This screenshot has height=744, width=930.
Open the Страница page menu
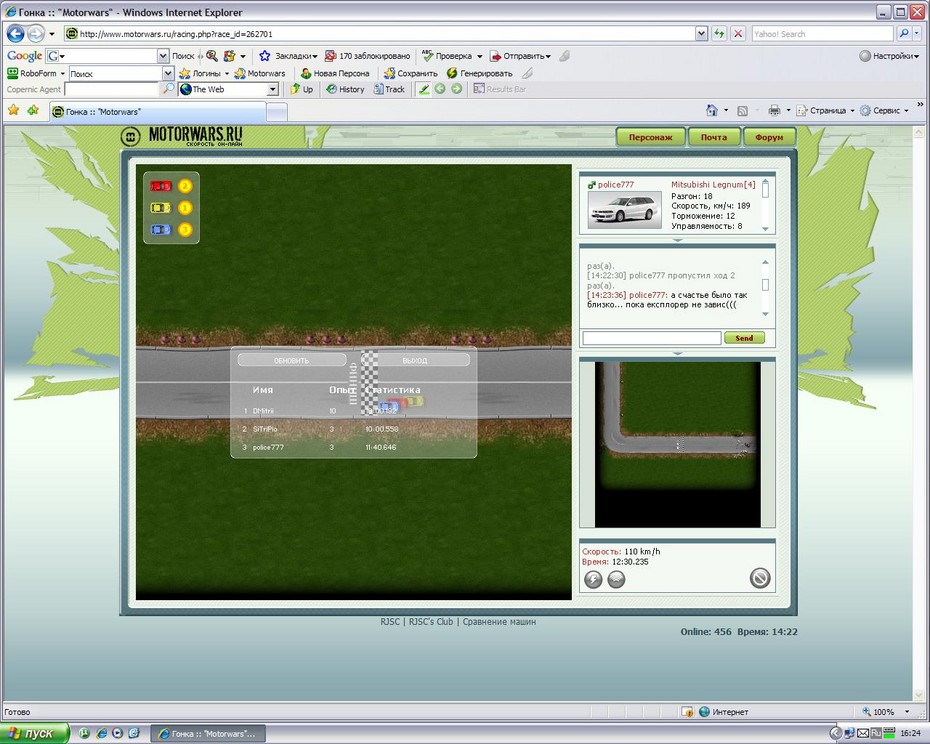[x=825, y=110]
